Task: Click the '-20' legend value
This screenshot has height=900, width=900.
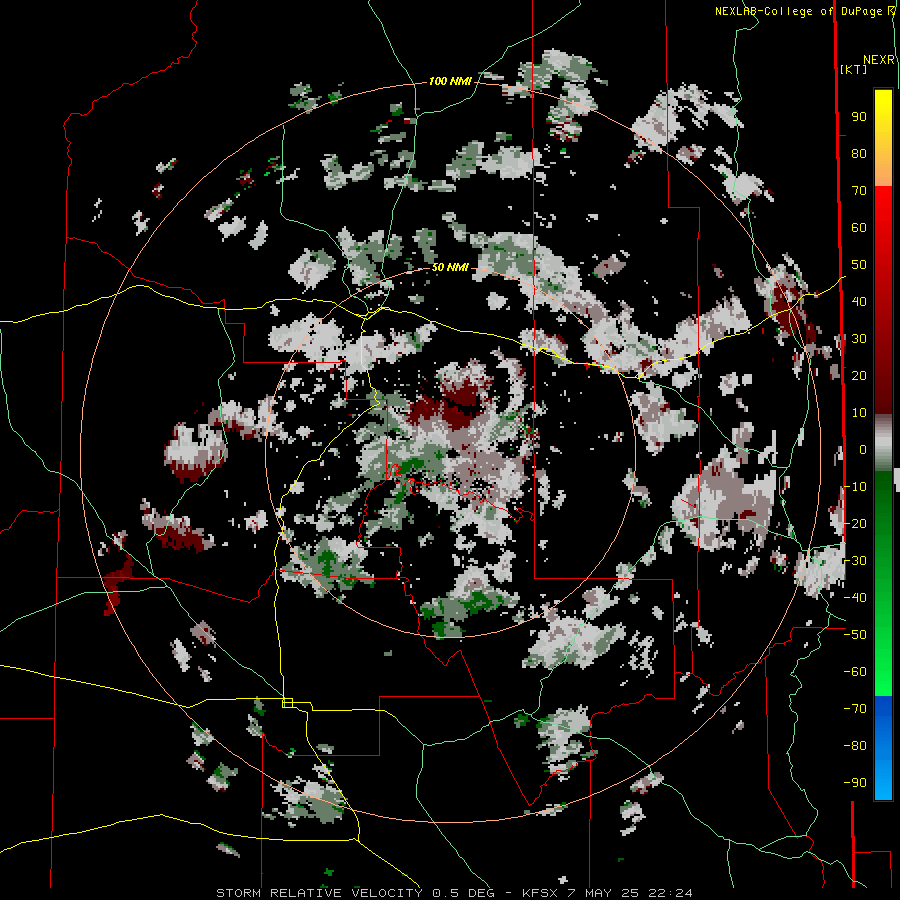Action: tap(855, 523)
